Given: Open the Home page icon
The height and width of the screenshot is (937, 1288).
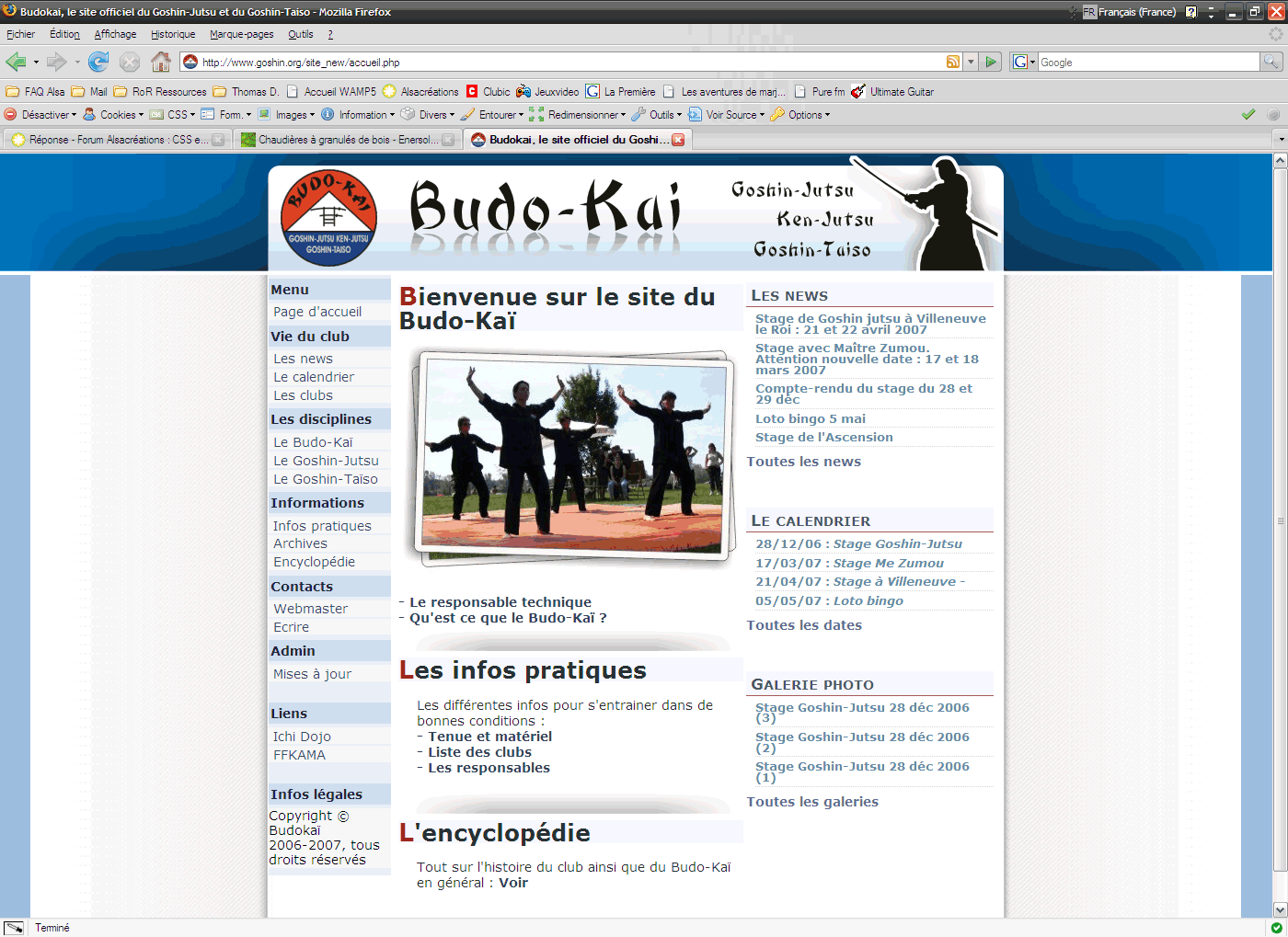Looking at the screenshot, I should [x=161, y=62].
